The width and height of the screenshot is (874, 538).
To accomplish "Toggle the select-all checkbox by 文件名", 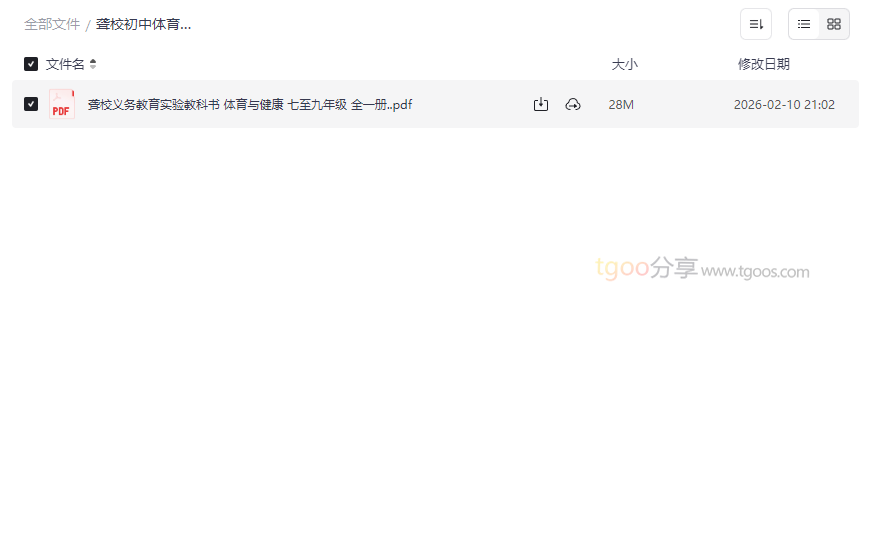I will pos(31,64).
